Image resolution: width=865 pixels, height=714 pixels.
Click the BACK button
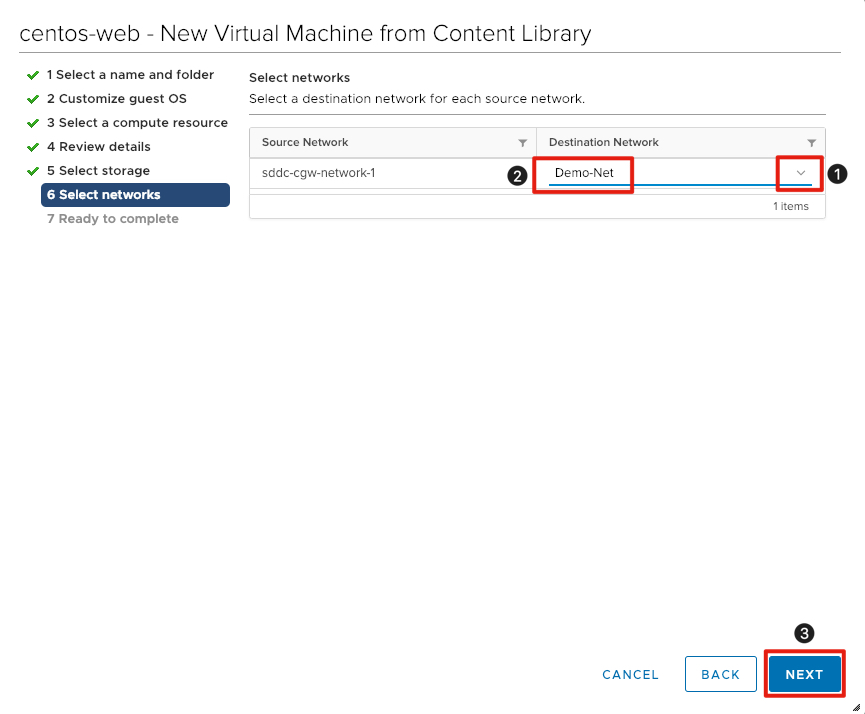point(720,674)
